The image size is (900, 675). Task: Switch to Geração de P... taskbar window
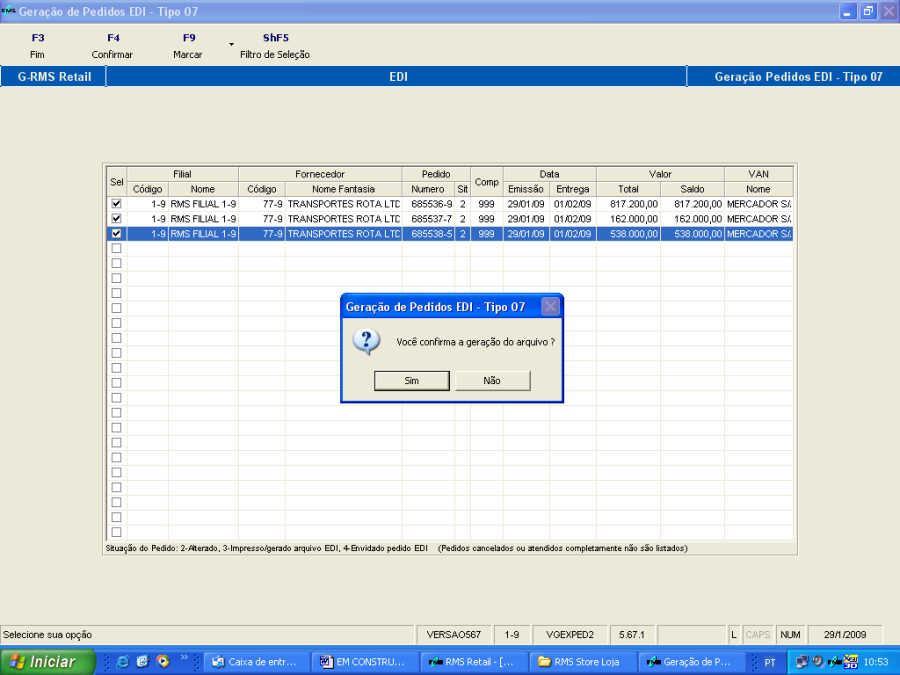tap(690, 662)
